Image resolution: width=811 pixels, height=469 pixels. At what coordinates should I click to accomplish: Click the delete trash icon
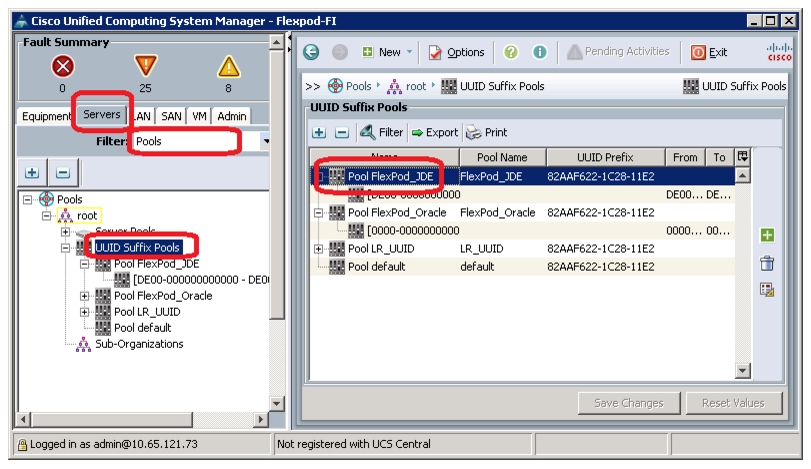(x=767, y=263)
